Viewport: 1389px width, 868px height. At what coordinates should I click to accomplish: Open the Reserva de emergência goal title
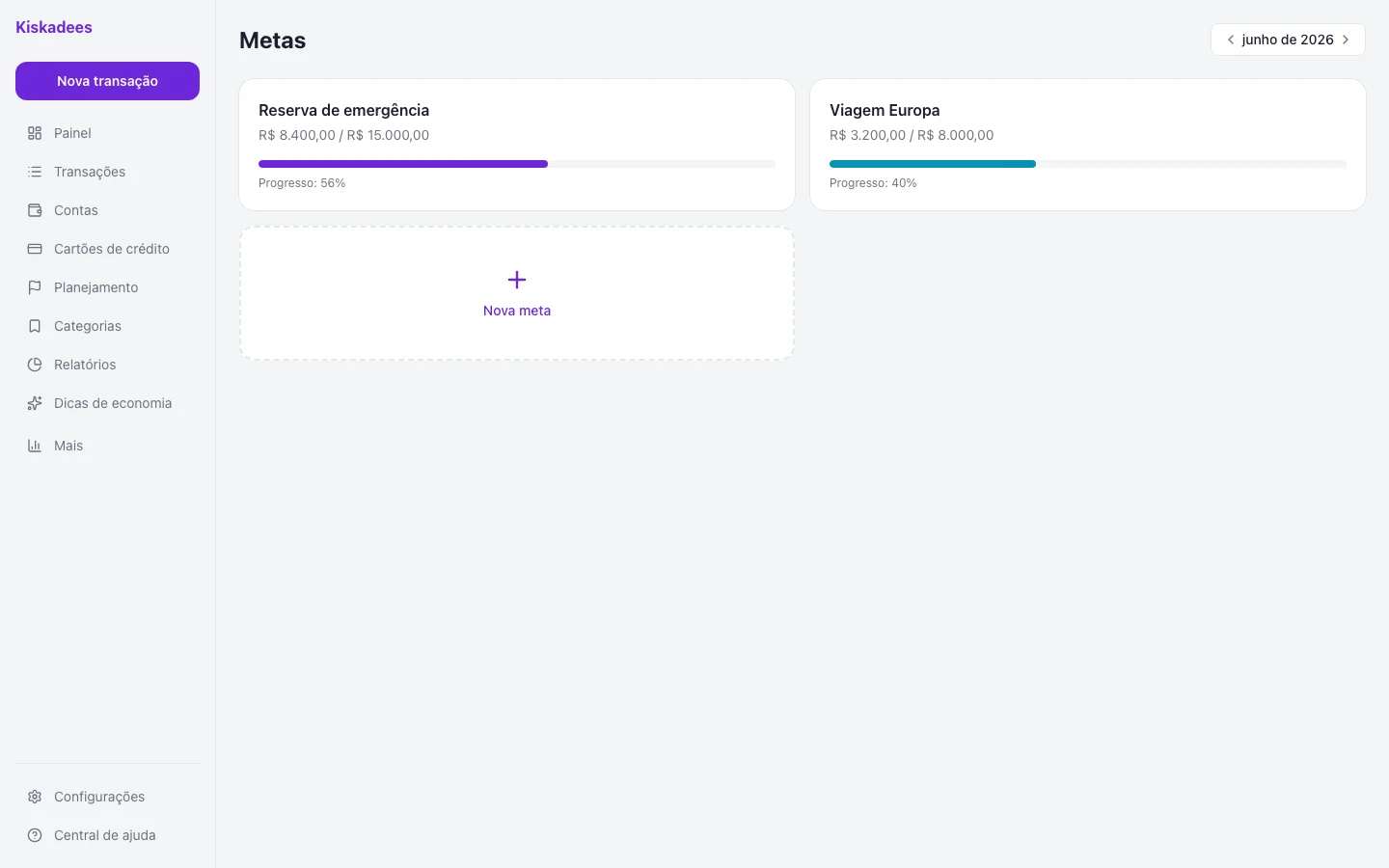coord(343,110)
